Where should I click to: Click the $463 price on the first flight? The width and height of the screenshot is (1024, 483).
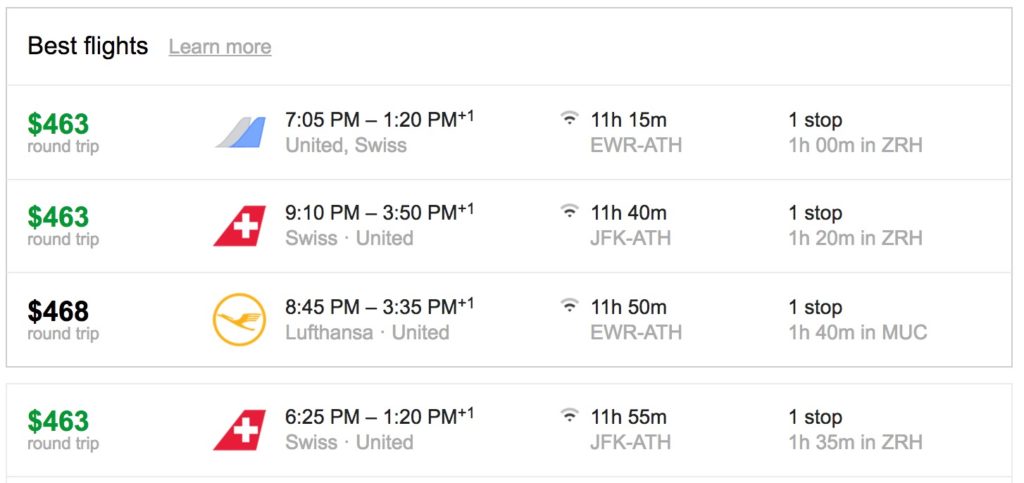tap(59, 124)
